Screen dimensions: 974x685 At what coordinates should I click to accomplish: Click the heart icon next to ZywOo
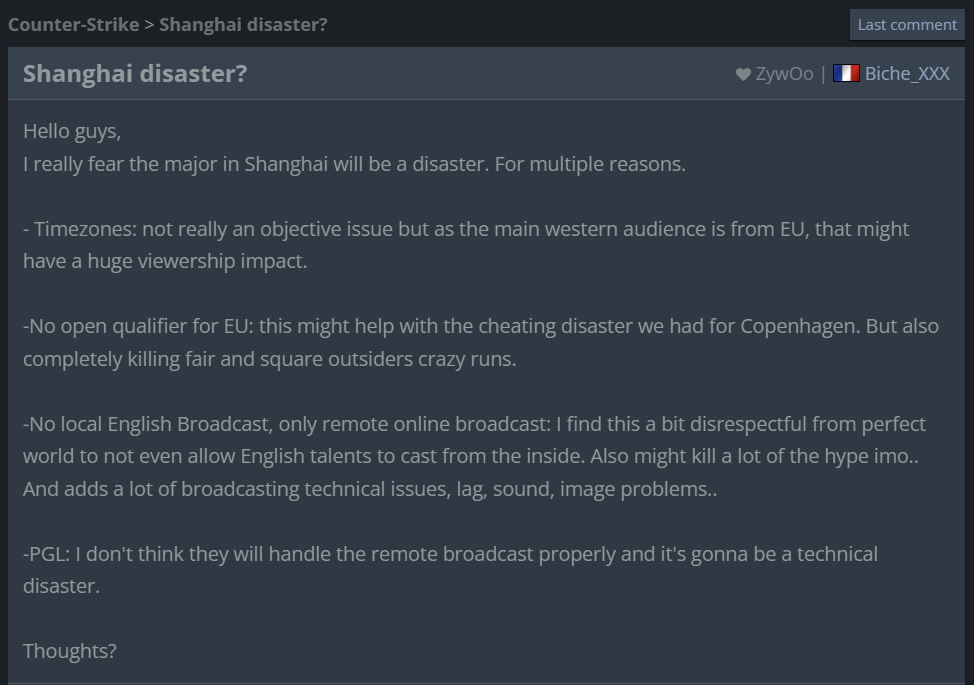click(743, 74)
